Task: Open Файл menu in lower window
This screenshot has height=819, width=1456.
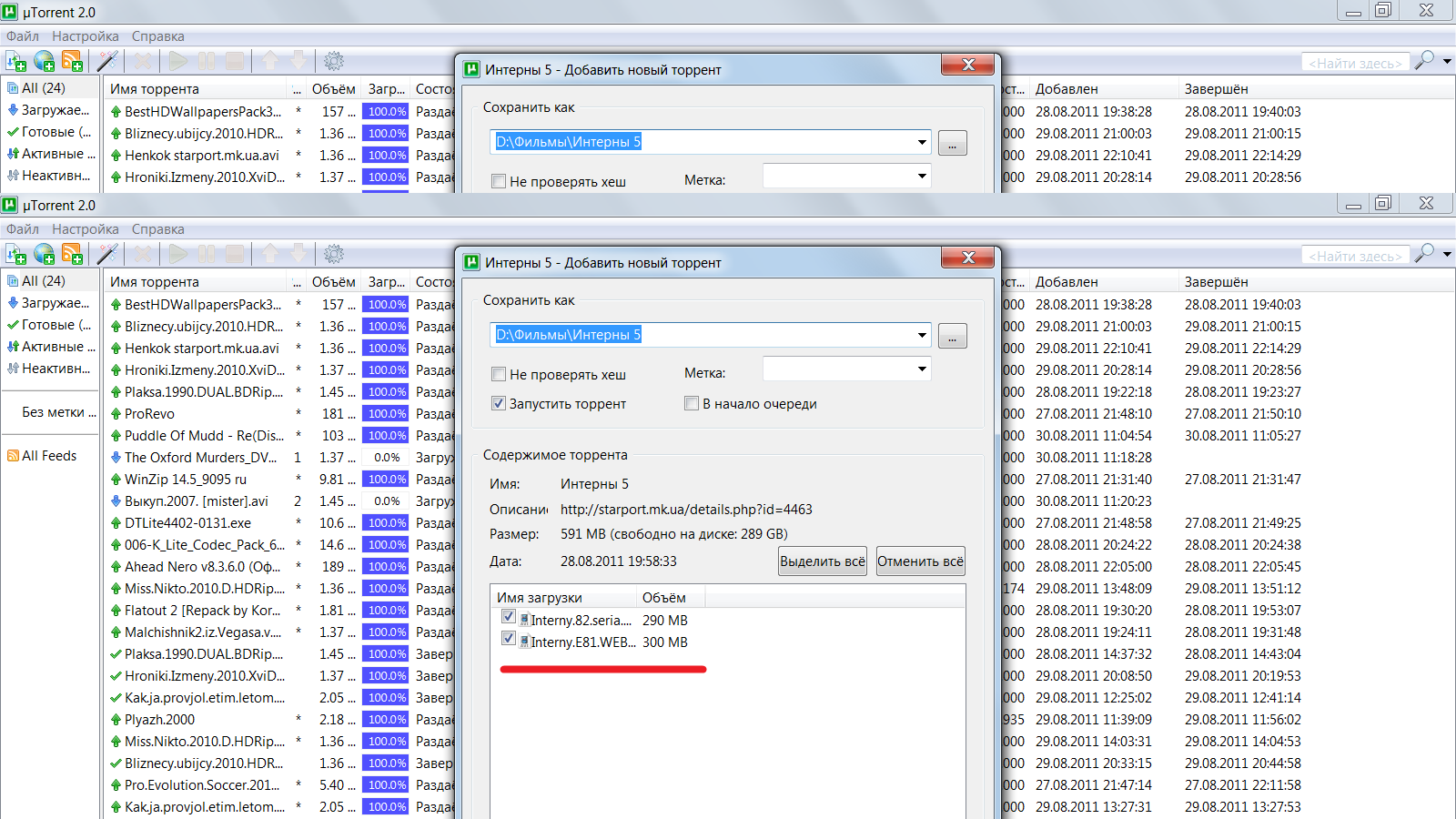Action: [23, 229]
